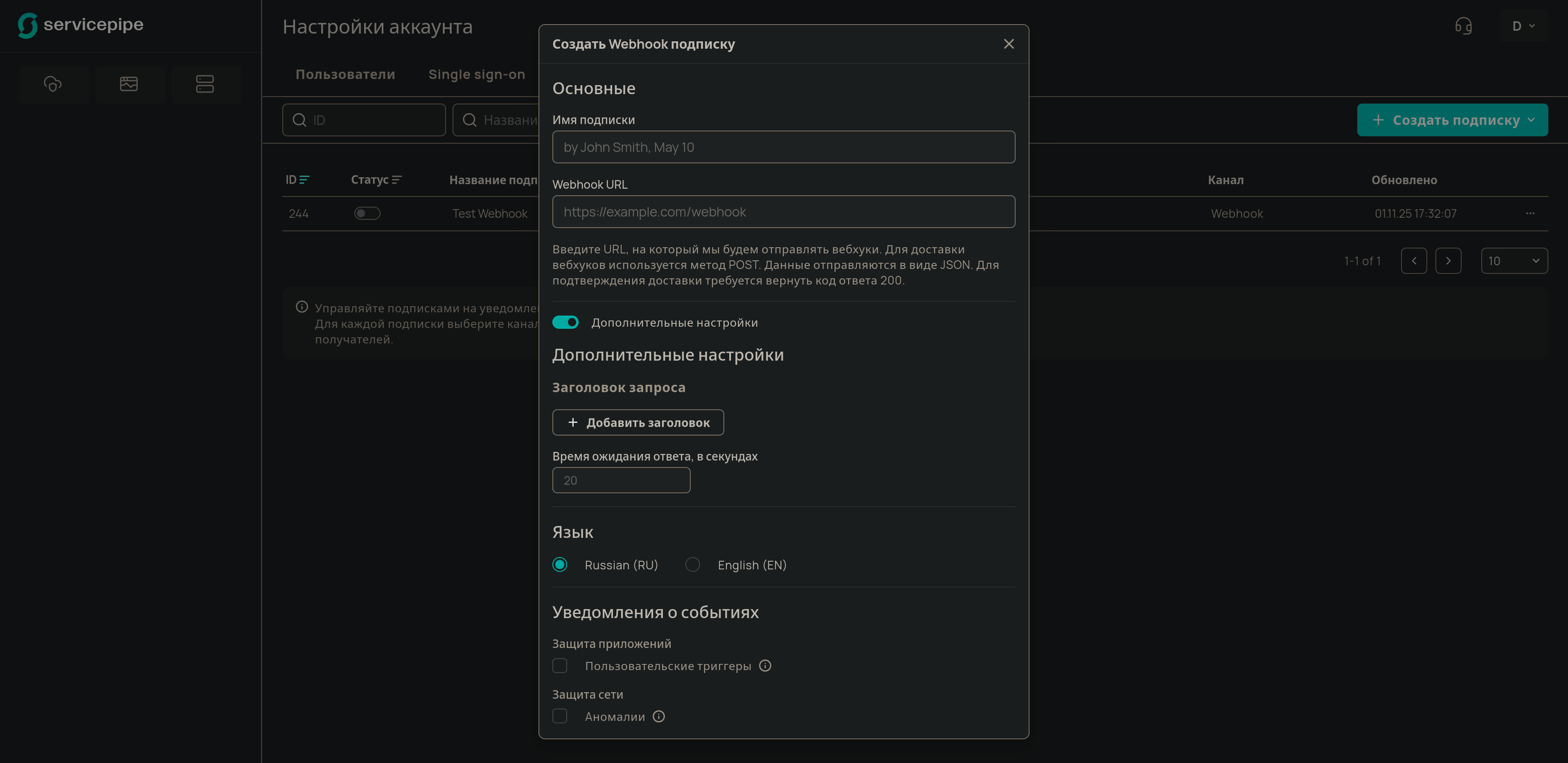This screenshot has height=763, width=1568.
Task: Click the servicepipe logo
Action: [80, 25]
